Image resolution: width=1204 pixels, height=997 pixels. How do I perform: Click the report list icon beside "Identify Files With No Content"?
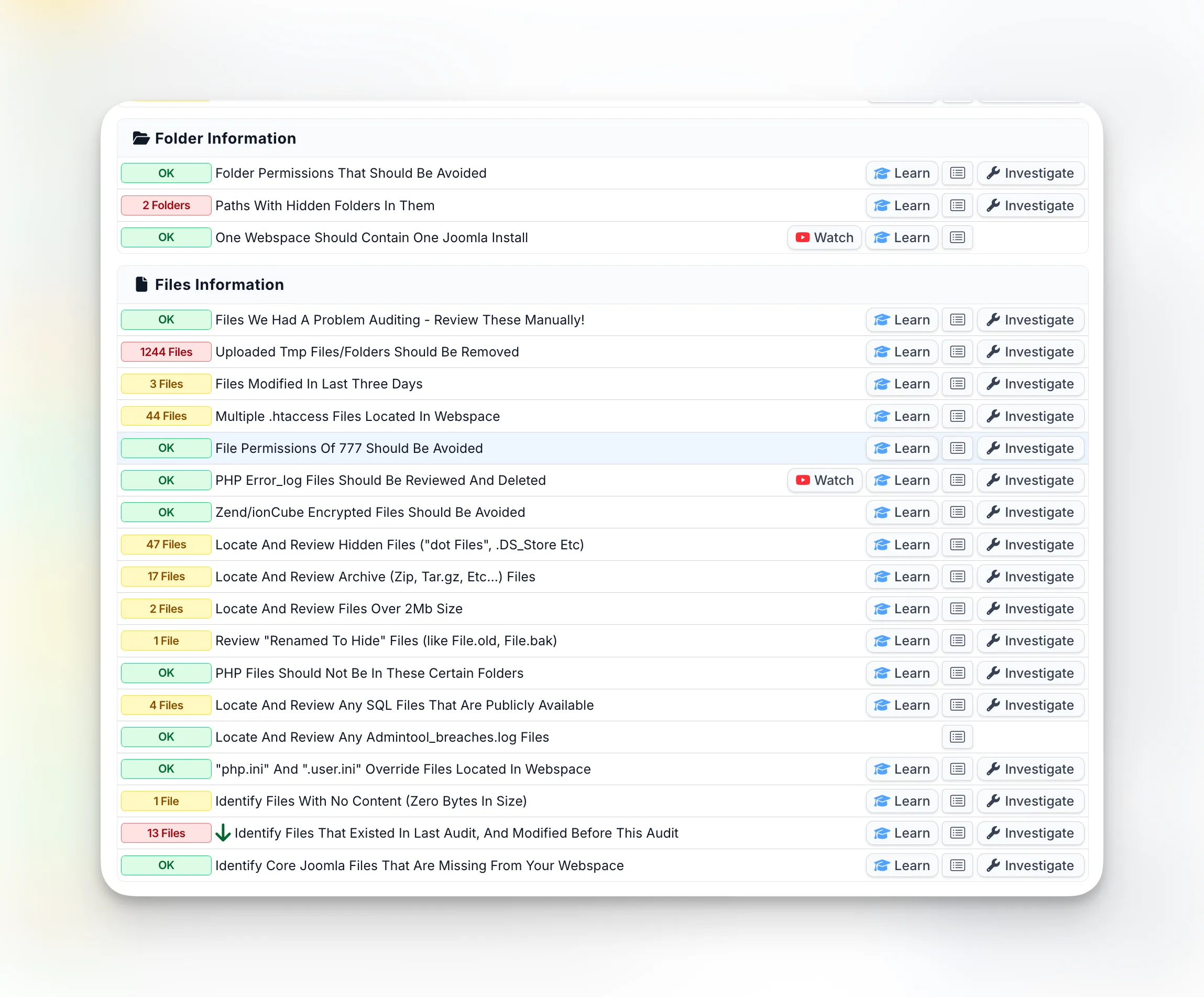point(956,801)
